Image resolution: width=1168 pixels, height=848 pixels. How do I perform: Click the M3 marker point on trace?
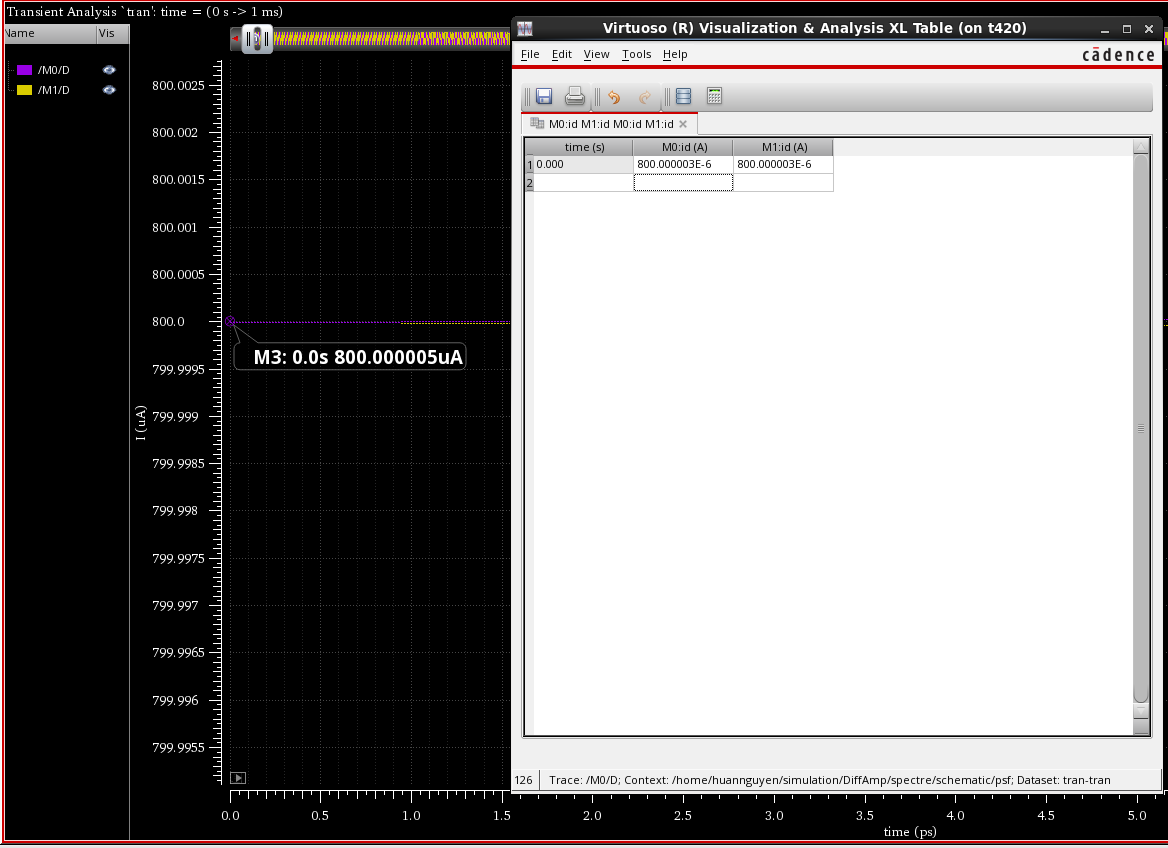coord(230,322)
